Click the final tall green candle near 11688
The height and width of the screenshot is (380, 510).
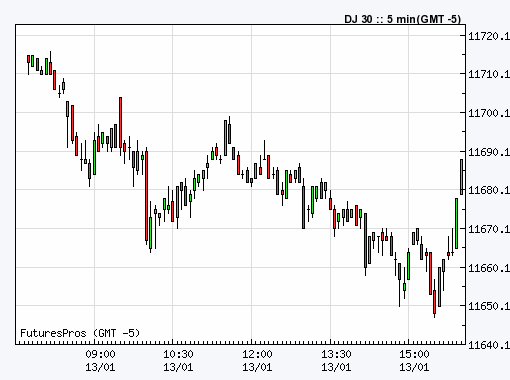tap(462, 177)
